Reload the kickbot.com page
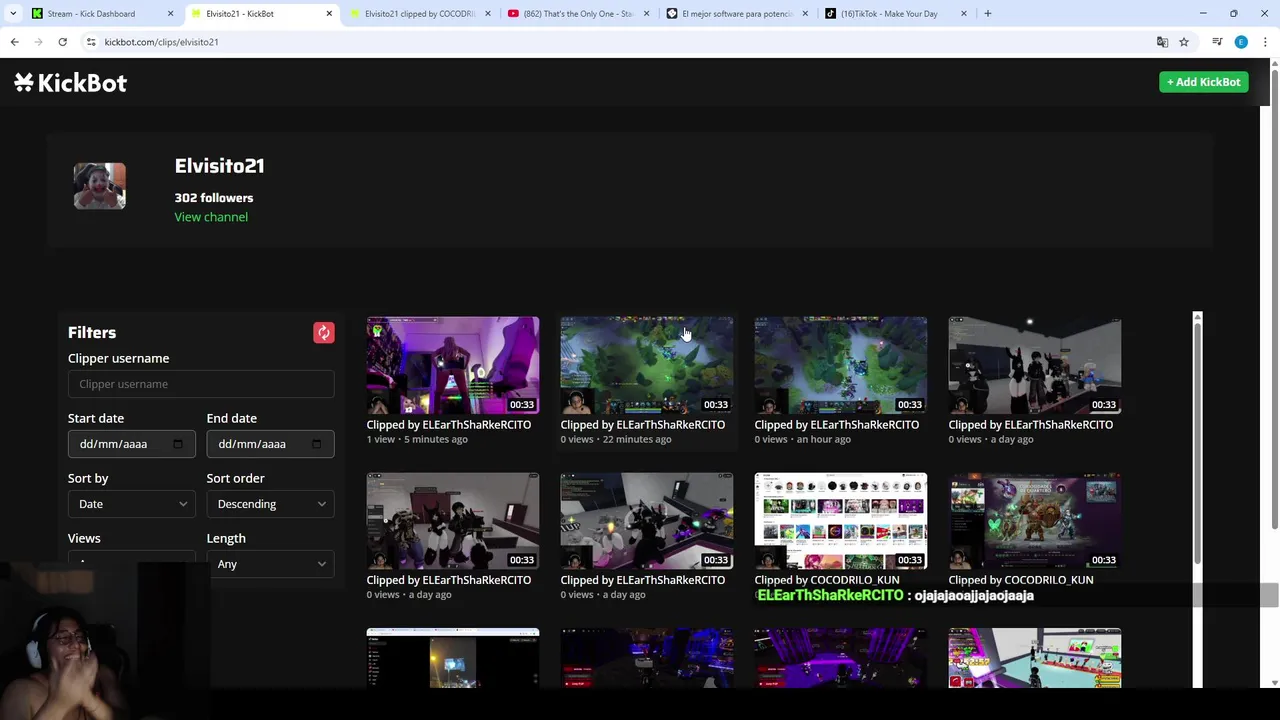 point(62,42)
